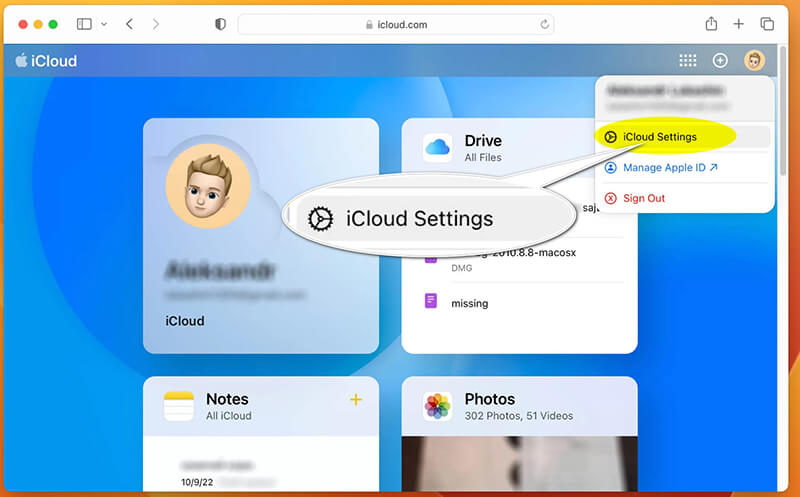Create a new note with plus button
800x497 pixels.
pyautogui.click(x=356, y=400)
